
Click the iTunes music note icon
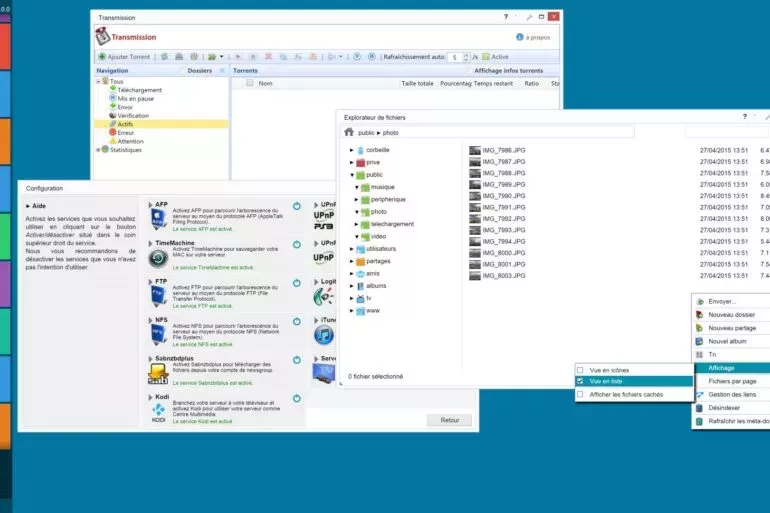pos(324,335)
